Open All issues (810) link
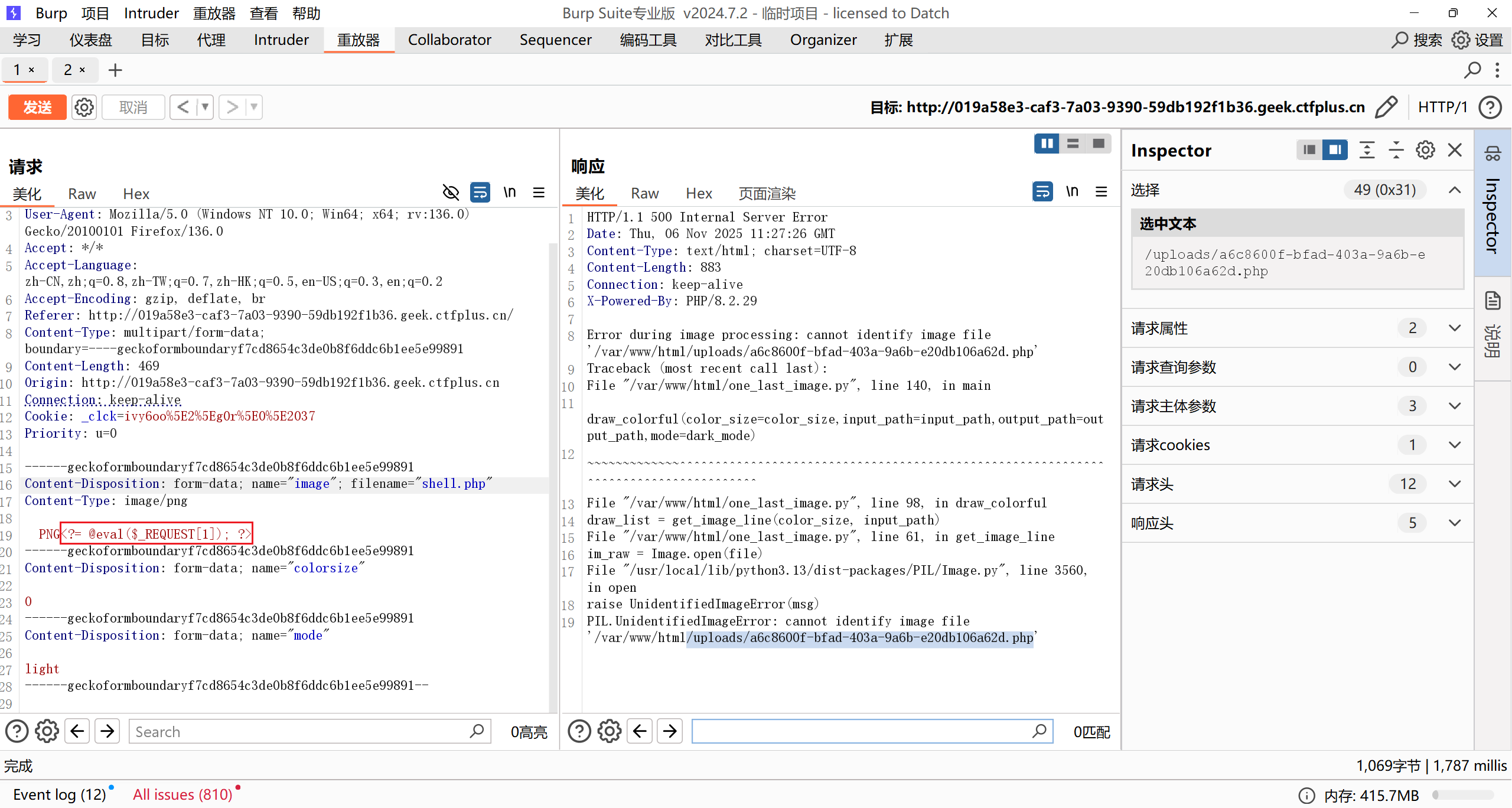 (x=183, y=794)
